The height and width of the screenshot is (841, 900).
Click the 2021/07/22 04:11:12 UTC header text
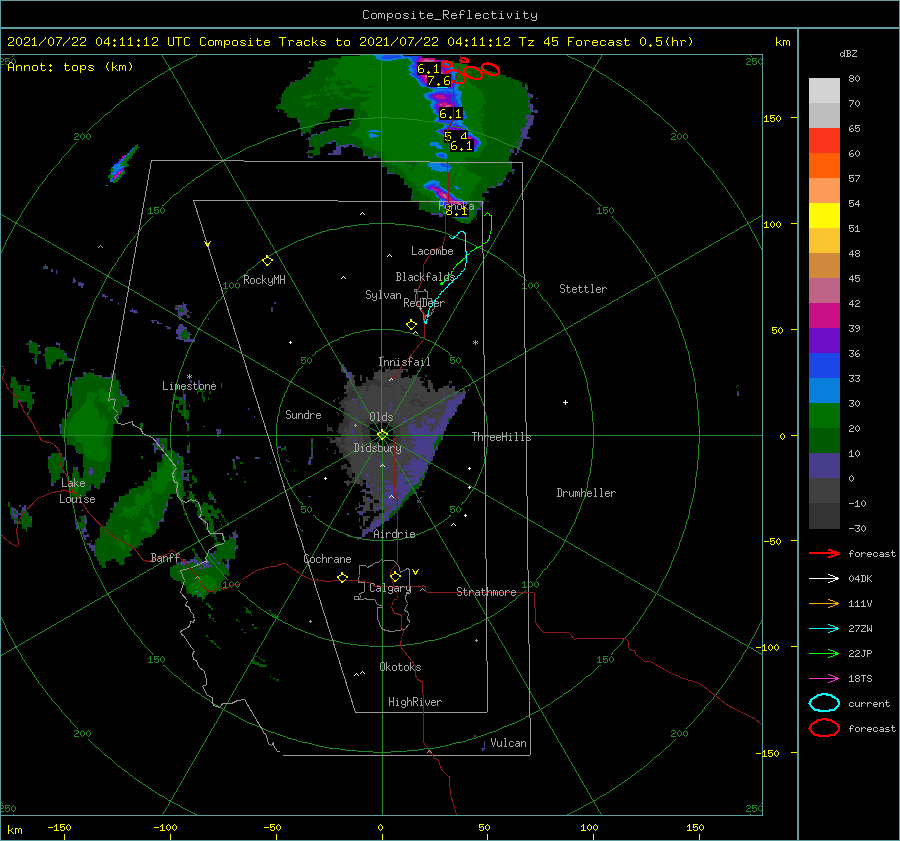pos(99,42)
